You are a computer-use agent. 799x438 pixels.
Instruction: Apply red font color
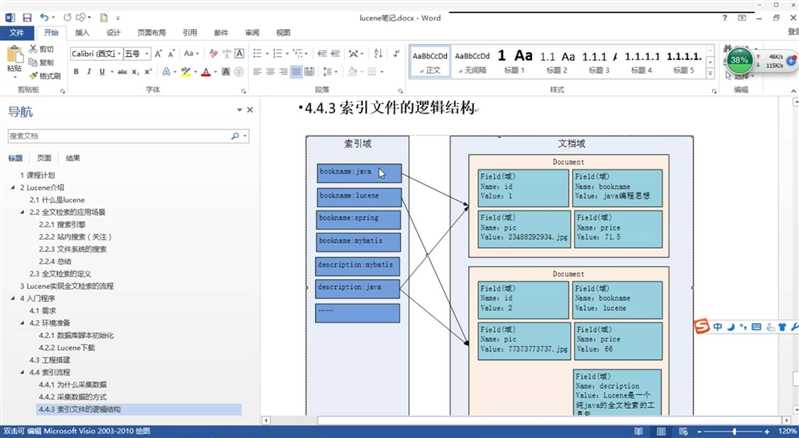(206, 72)
